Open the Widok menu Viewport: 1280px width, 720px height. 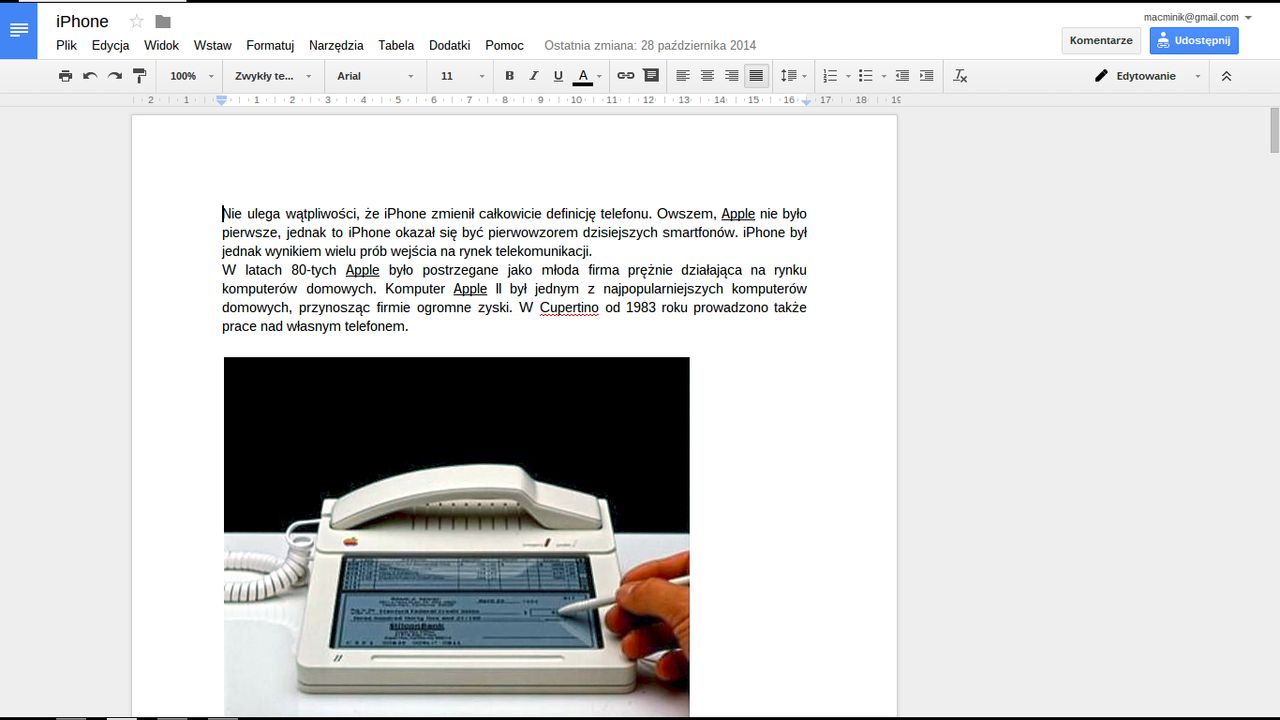(162, 45)
